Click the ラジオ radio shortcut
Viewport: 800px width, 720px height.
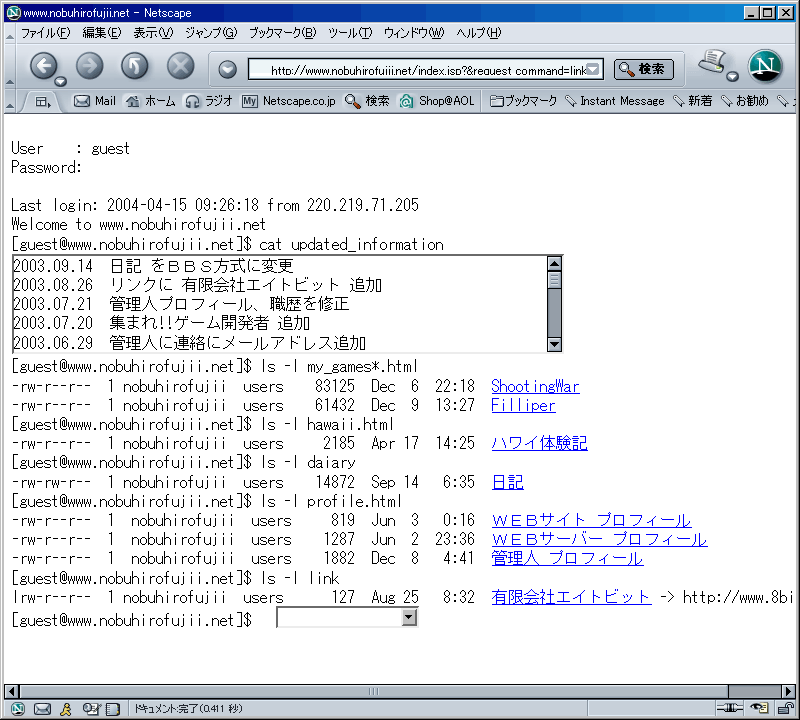click(209, 101)
